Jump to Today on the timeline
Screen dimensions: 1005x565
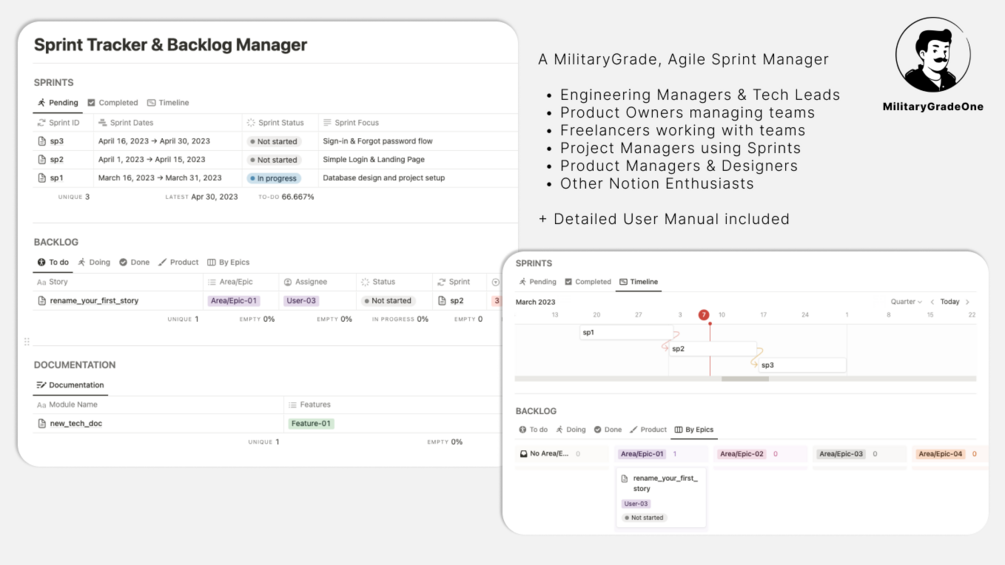click(x=950, y=302)
